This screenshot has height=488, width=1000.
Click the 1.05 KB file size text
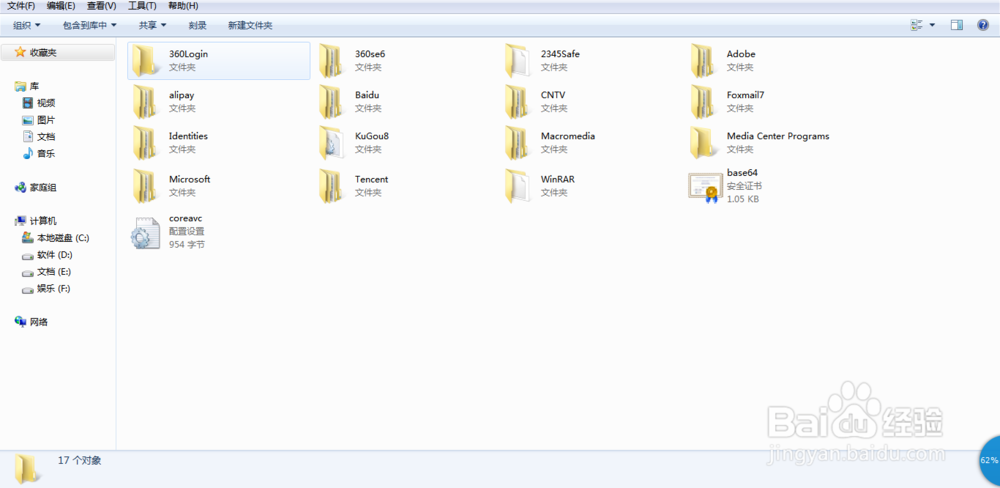pyautogui.click(x=743, y=199)
